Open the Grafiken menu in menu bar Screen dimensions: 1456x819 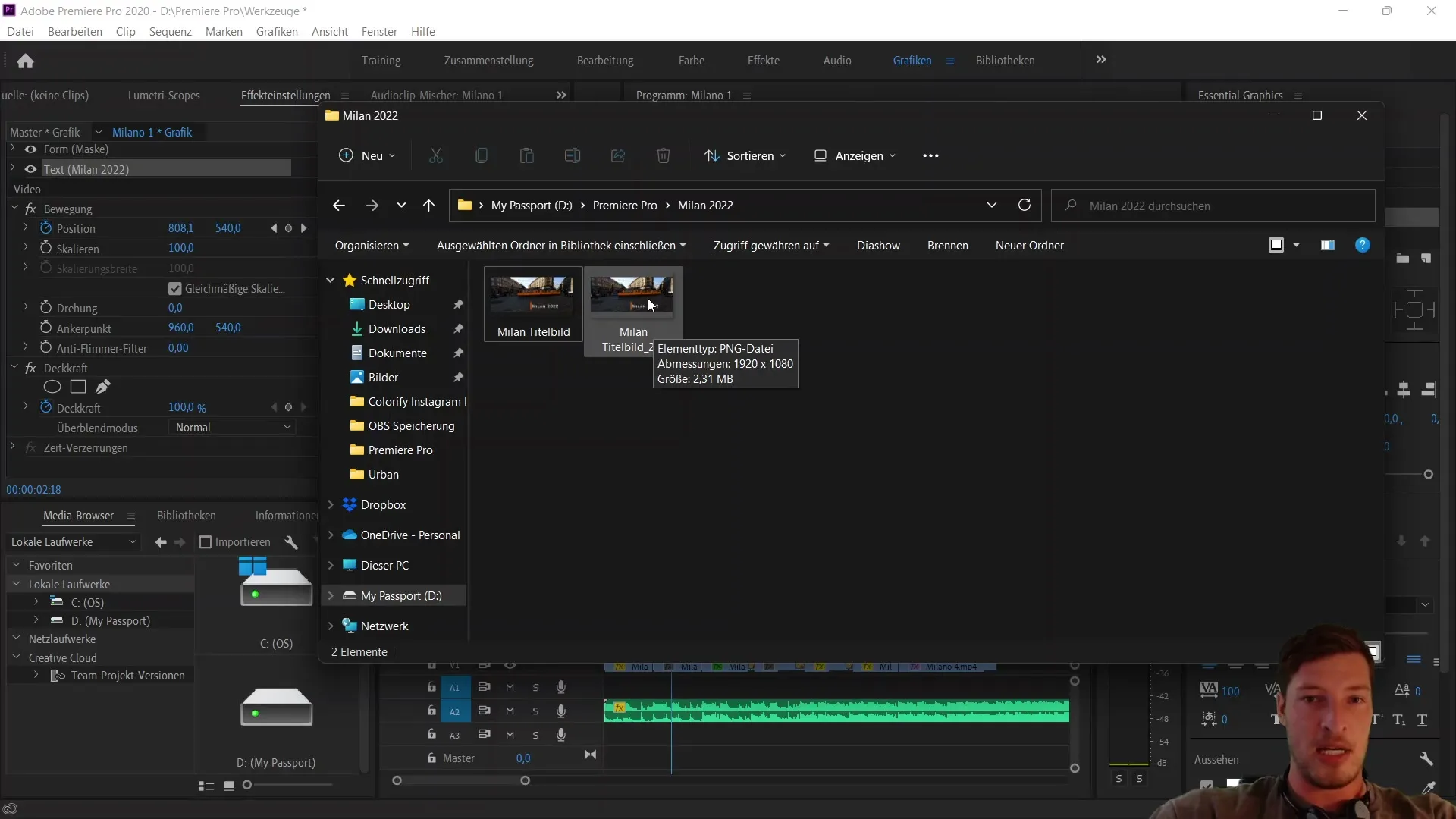pyautogui.click(x=277, y=31)
